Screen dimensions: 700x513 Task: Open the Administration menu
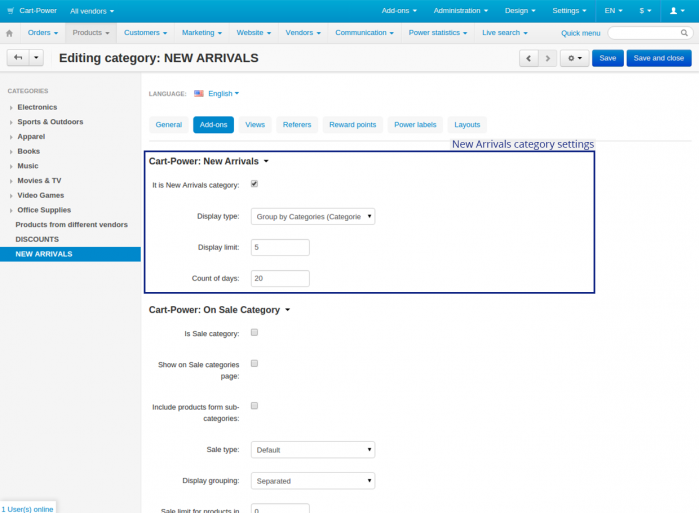[x=461, y=11]
